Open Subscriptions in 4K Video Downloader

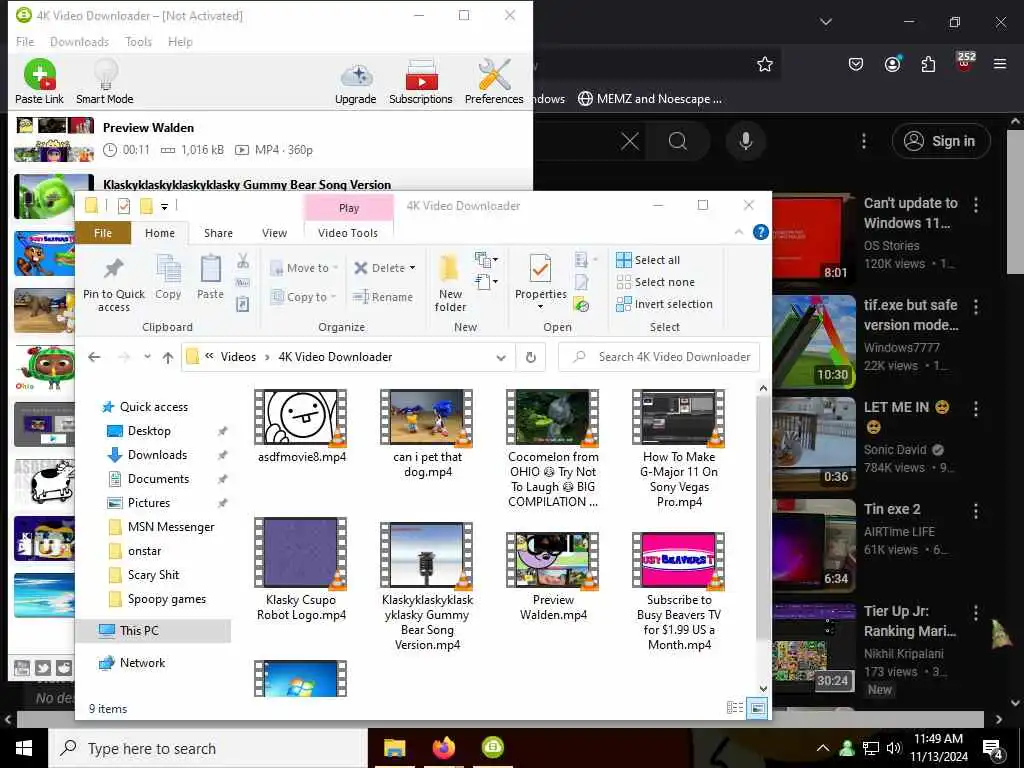point(421,81)
